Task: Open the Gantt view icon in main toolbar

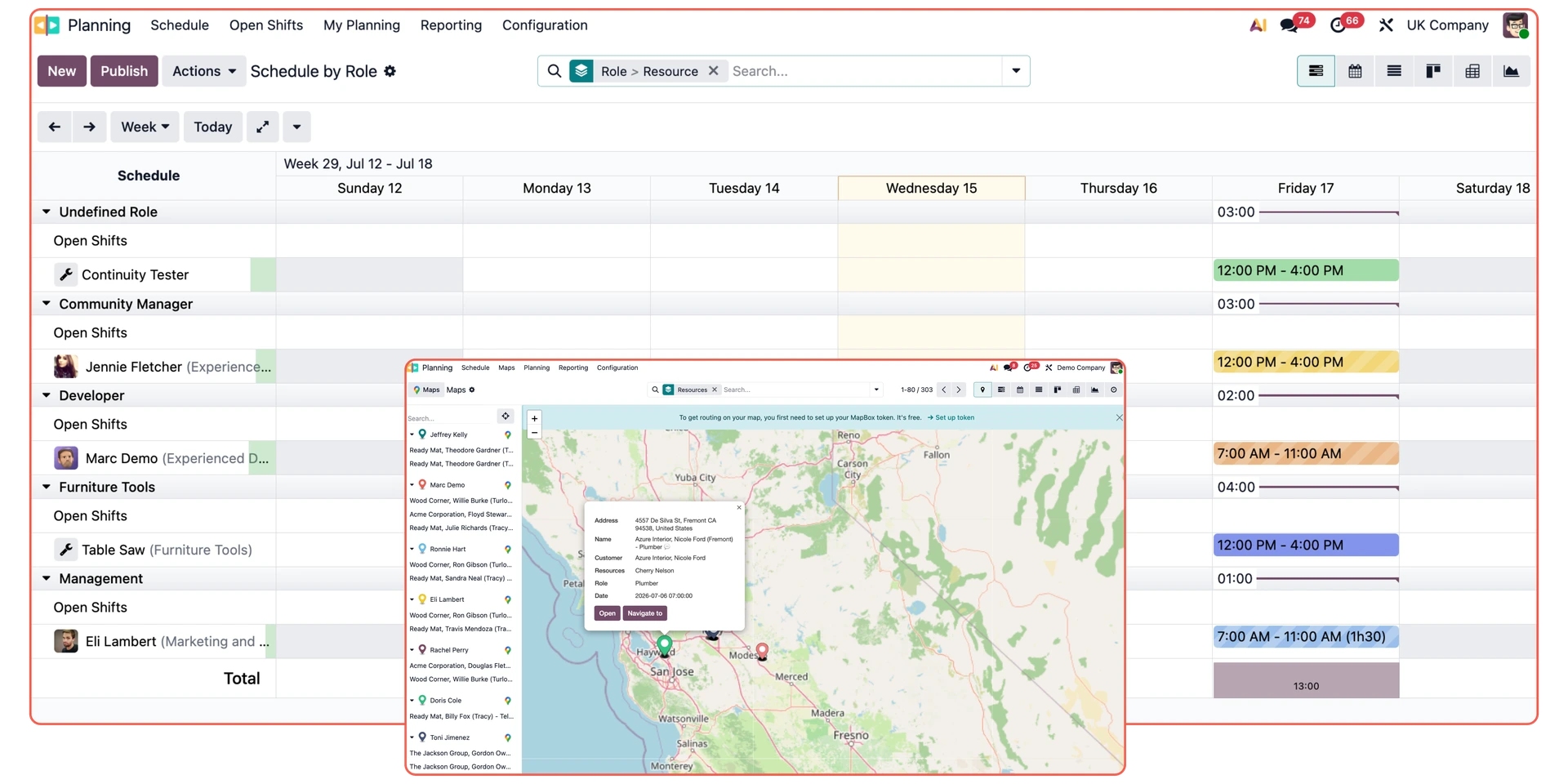Action: (1316, 71)
